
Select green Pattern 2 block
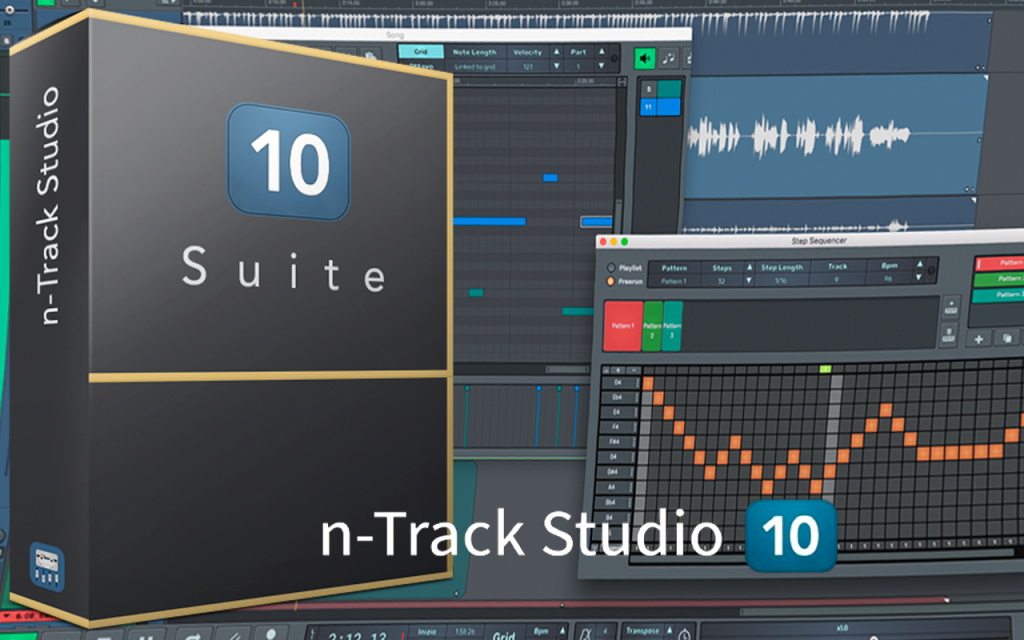pos(652,326)
